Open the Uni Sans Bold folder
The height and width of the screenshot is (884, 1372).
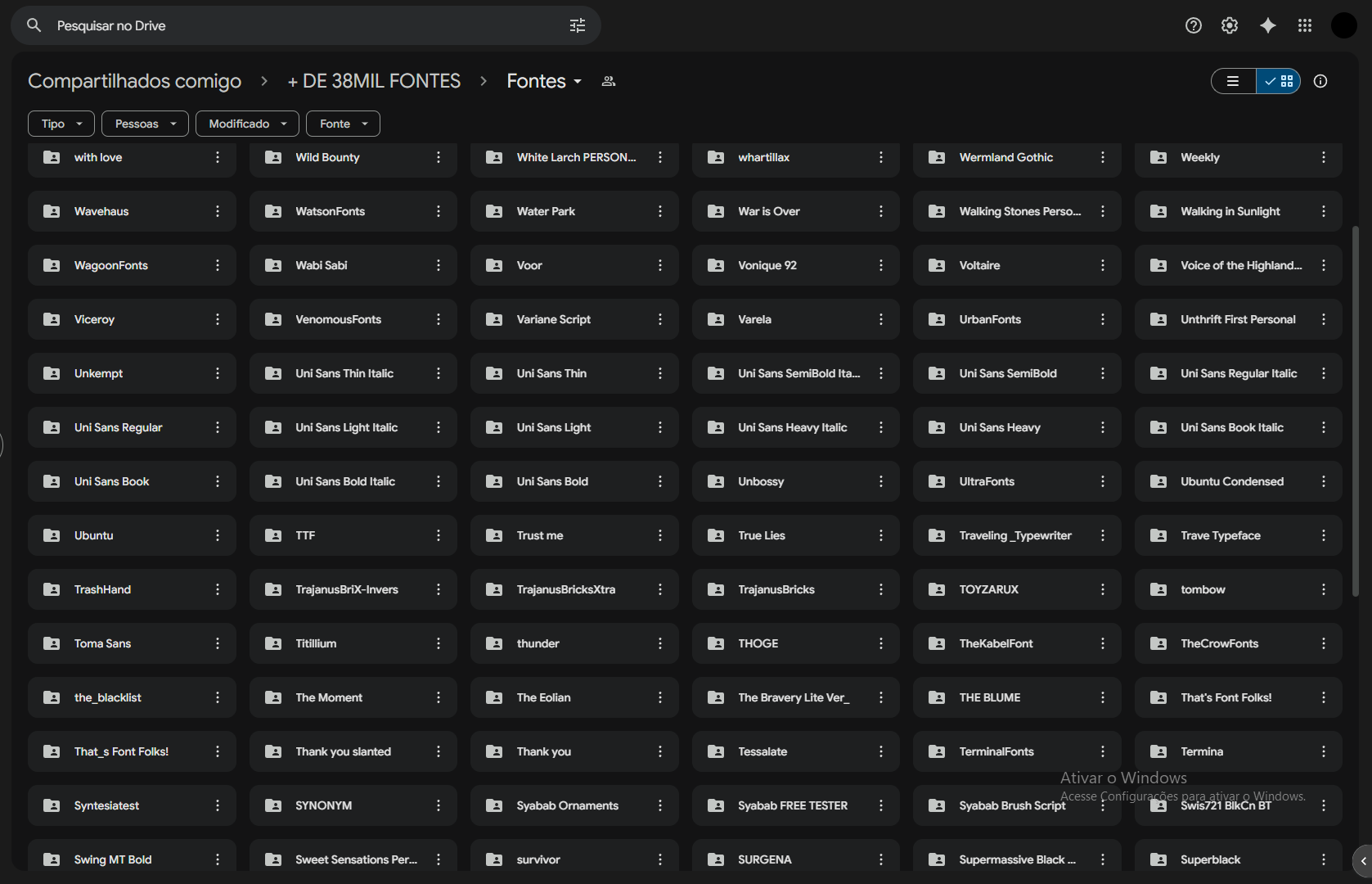[552, 481]
